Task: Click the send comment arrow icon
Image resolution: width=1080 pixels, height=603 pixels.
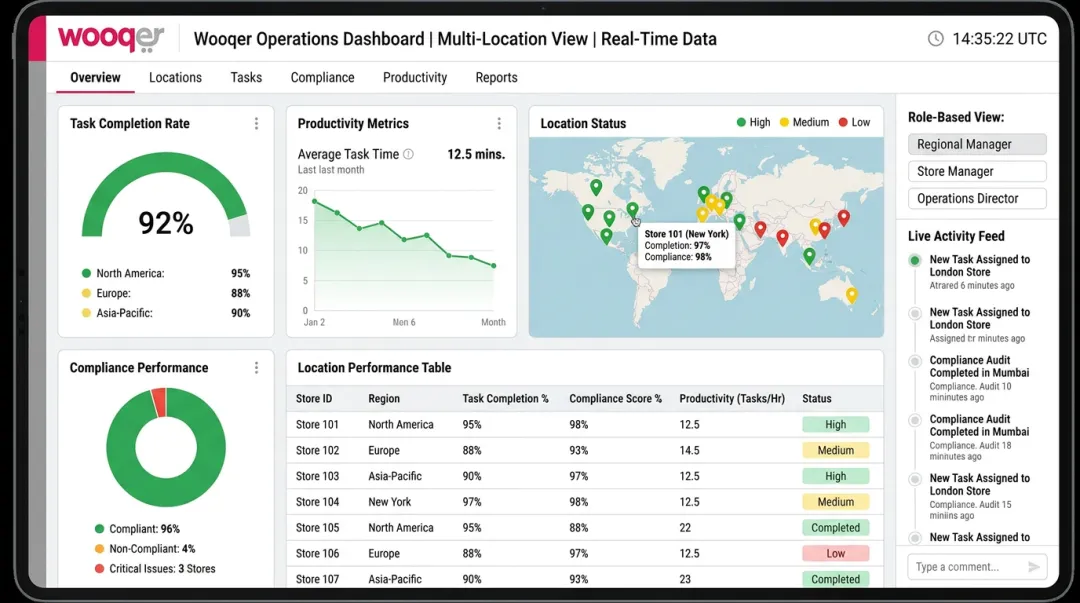Action: tap(1033, 566)
